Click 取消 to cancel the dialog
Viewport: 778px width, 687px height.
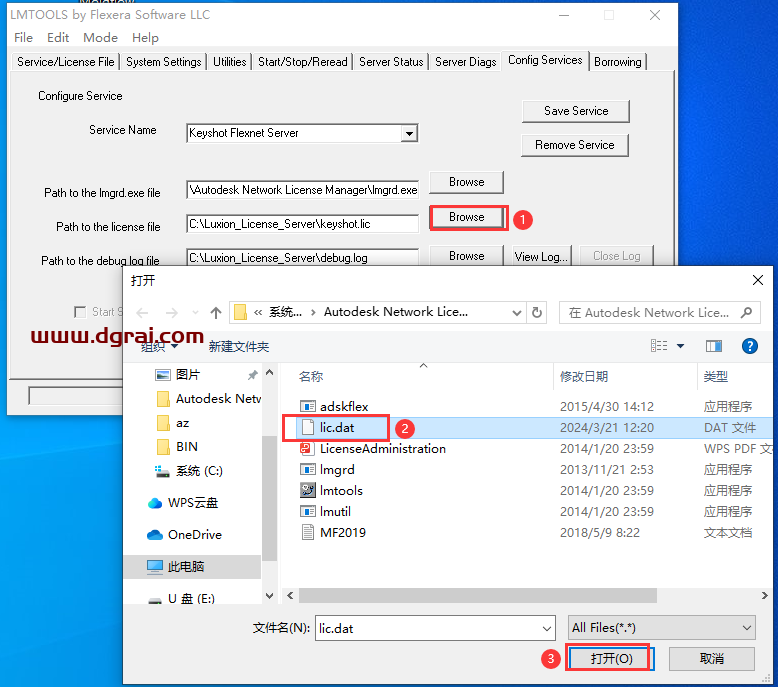click(x=712, y=659)
